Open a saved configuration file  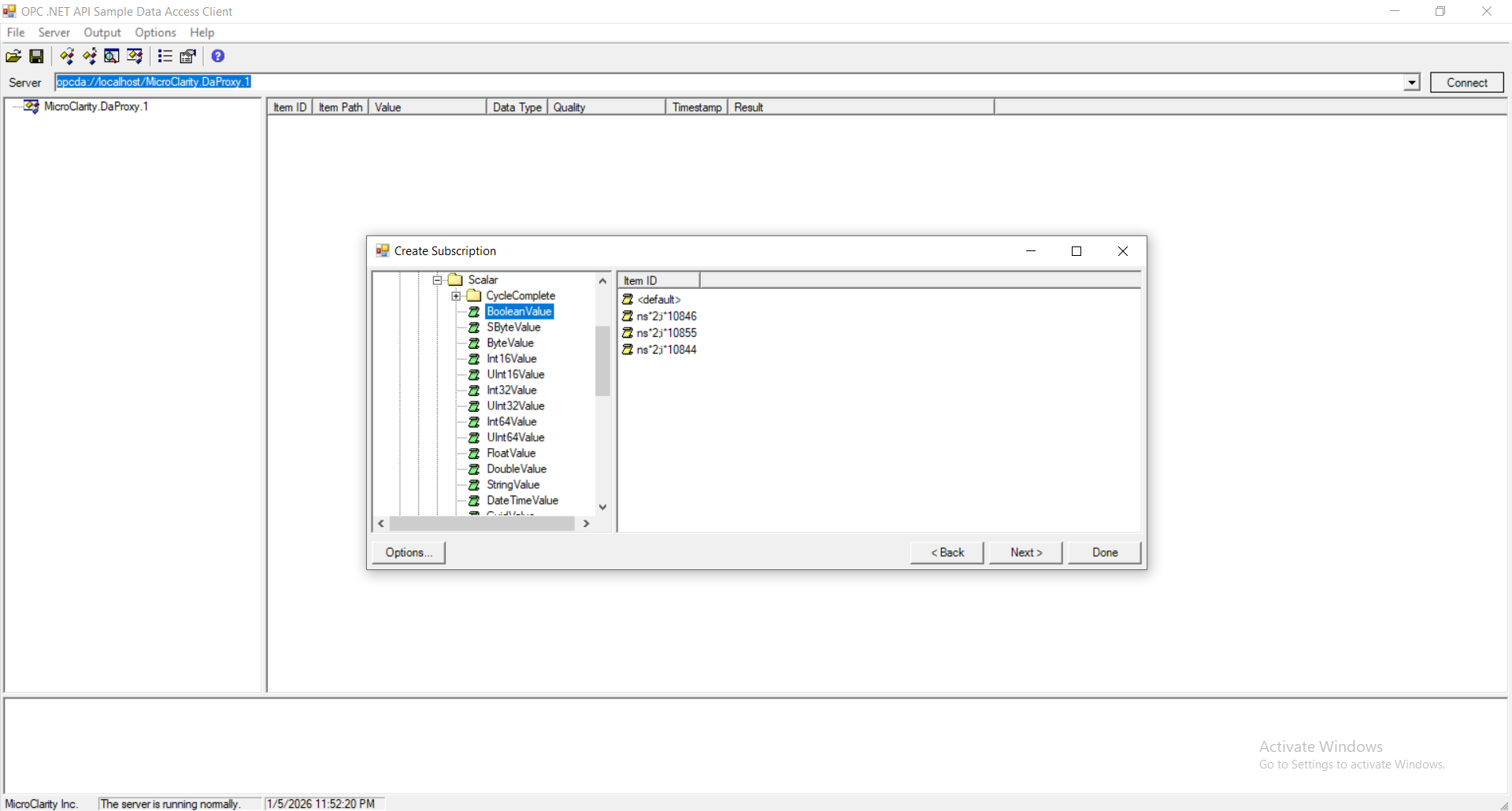pos(13,56)
